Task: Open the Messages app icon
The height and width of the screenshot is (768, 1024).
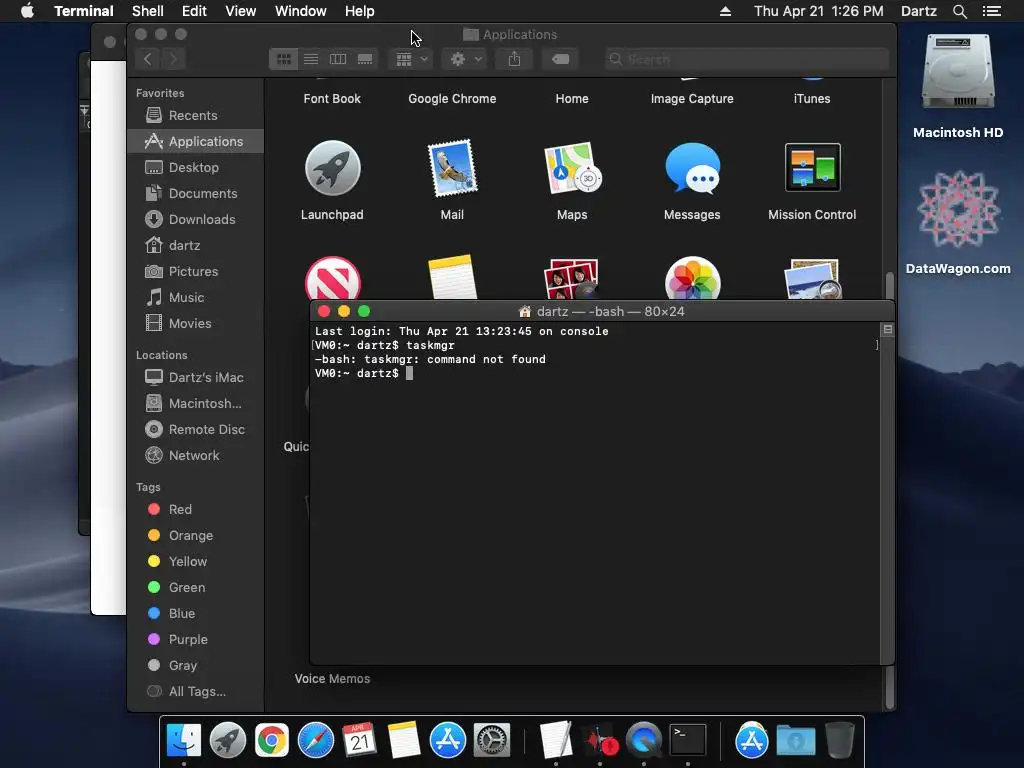Action: tap(692, 168)
